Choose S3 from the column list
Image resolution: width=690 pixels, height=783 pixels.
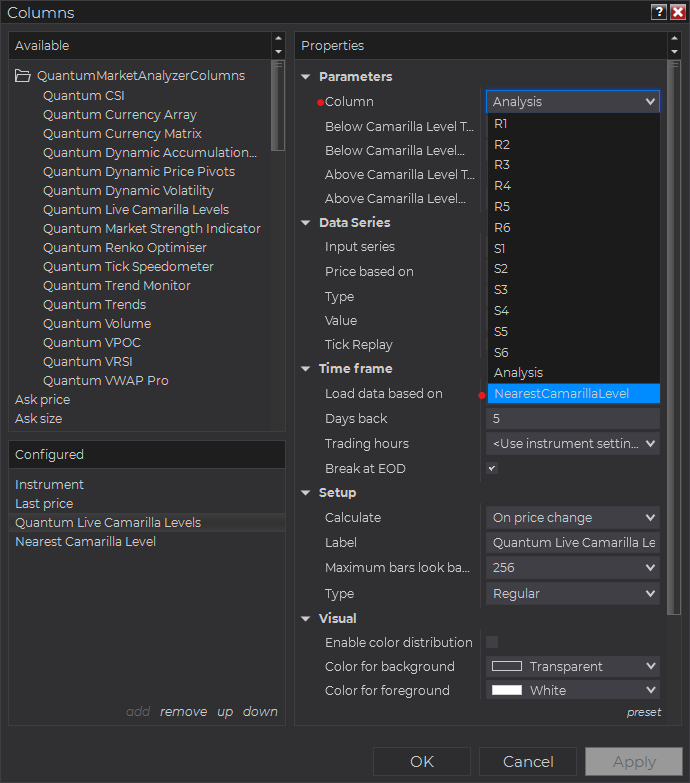point(574,290)
